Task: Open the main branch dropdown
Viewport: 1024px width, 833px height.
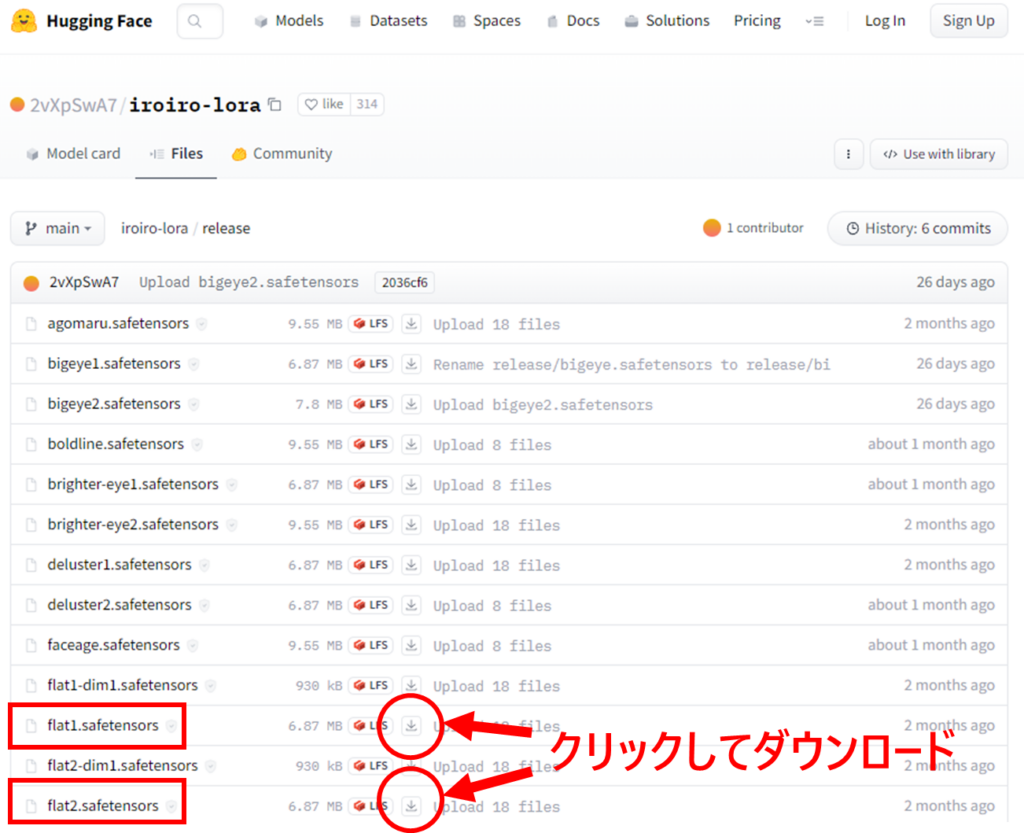Action: coord(58,228)
